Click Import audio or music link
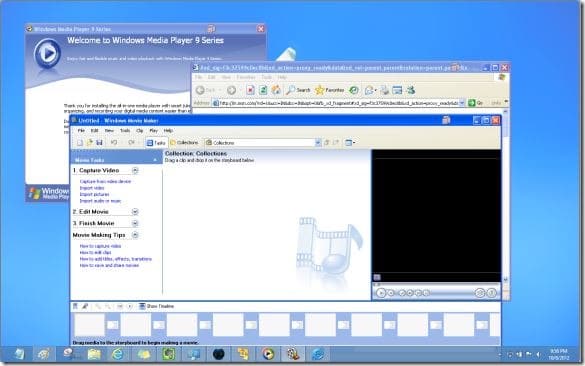 (100, 201)
